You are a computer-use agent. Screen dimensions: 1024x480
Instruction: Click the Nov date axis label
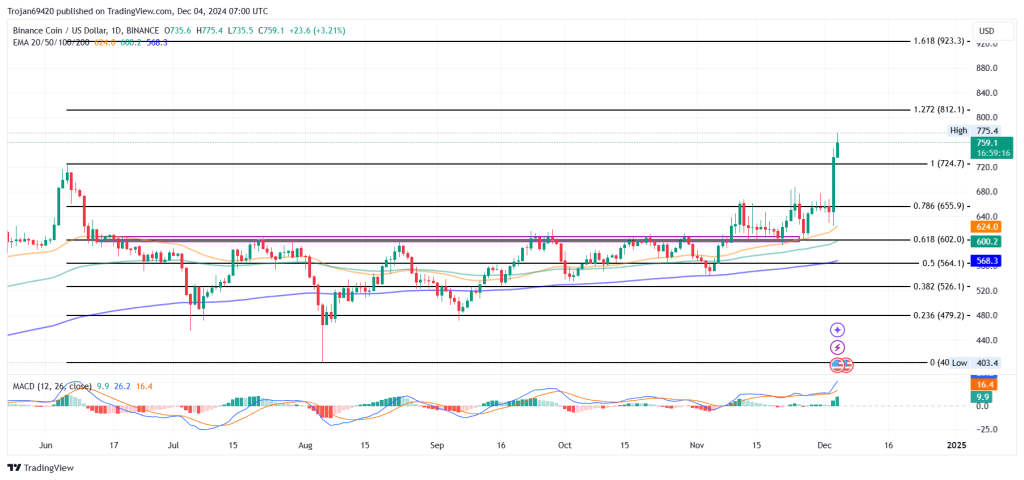point(697,445)
